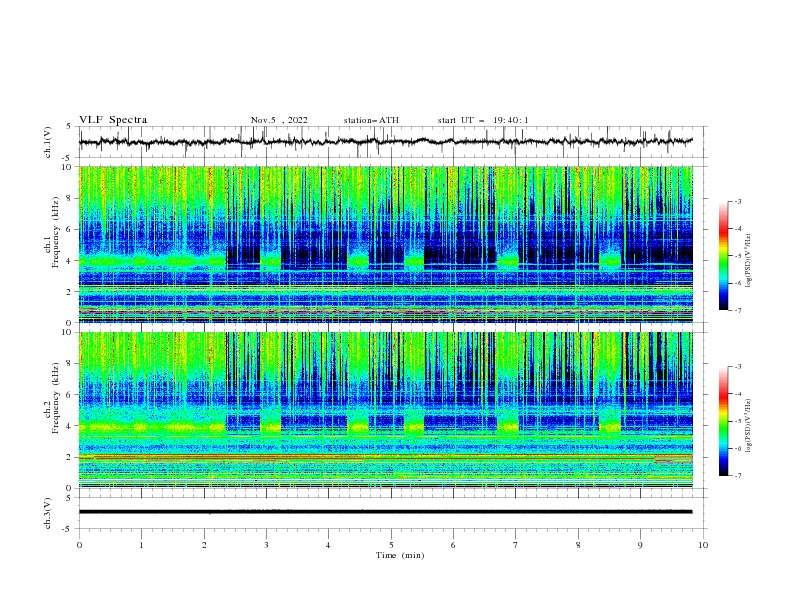Click the time axis tick label "0"
Screen dimensions: 792x612
(79, 545)
